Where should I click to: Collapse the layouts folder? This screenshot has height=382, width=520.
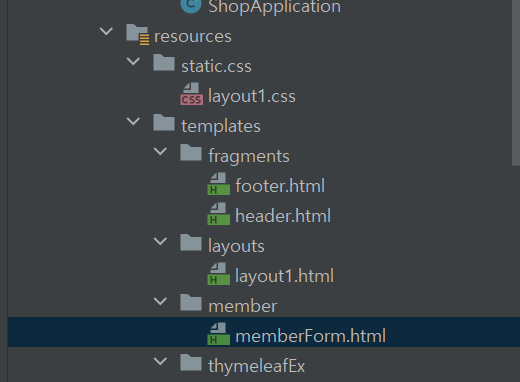[x=160, y=242]
